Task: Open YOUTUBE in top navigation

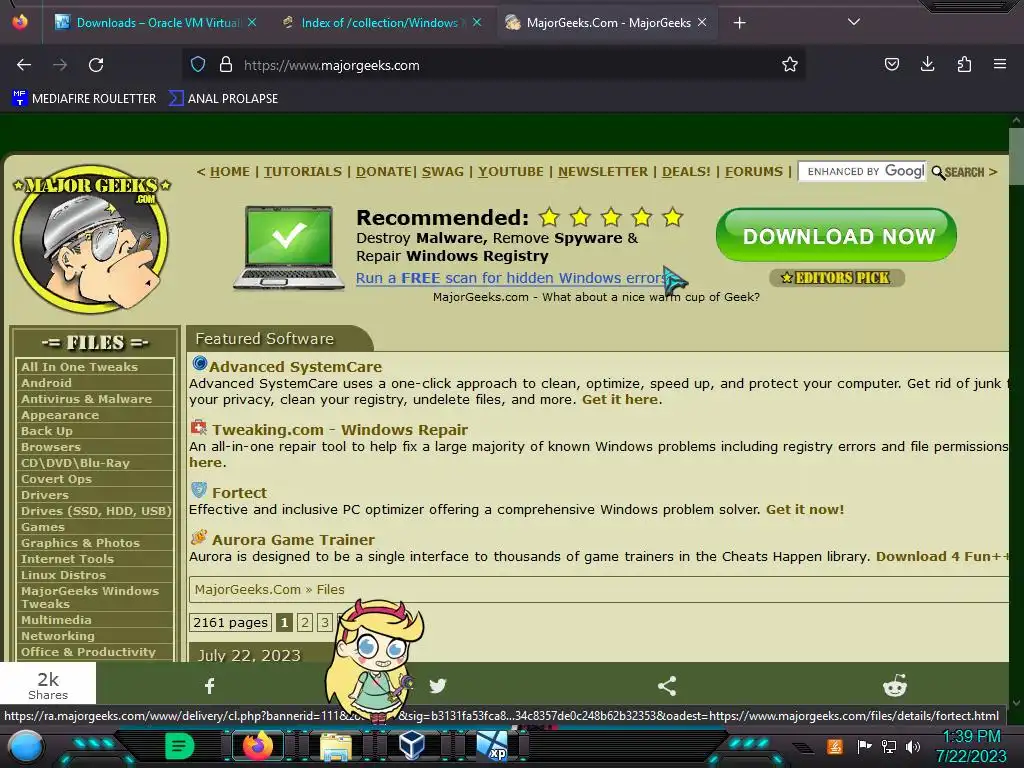Action: click(x=510, y=172)
